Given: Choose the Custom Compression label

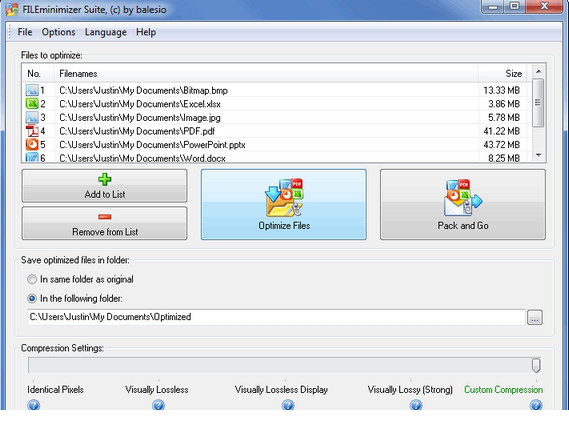Looking at the screenshot, I should tap(504, 389).
